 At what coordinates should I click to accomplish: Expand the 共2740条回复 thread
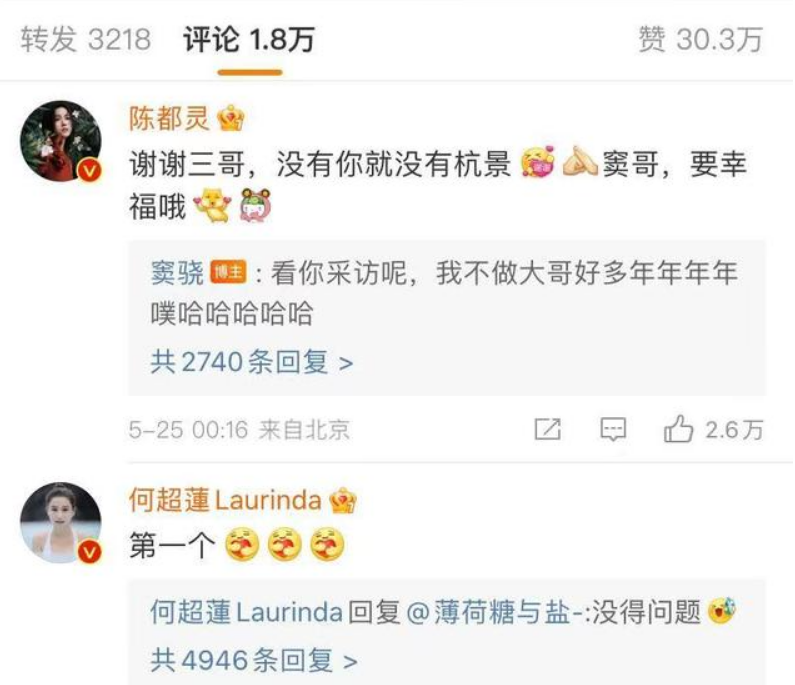(251, 363)
